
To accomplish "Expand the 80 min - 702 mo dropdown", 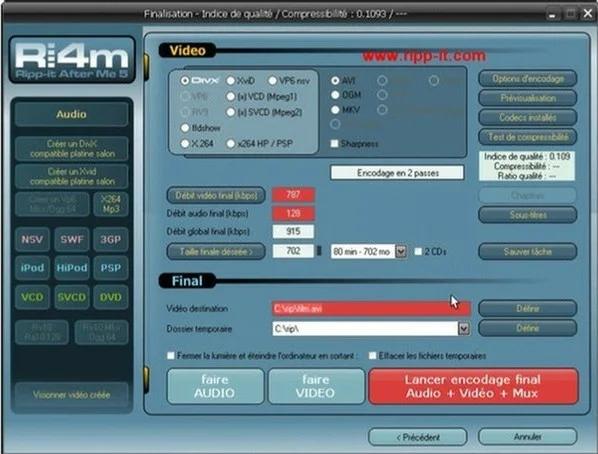I will (401, 251).
